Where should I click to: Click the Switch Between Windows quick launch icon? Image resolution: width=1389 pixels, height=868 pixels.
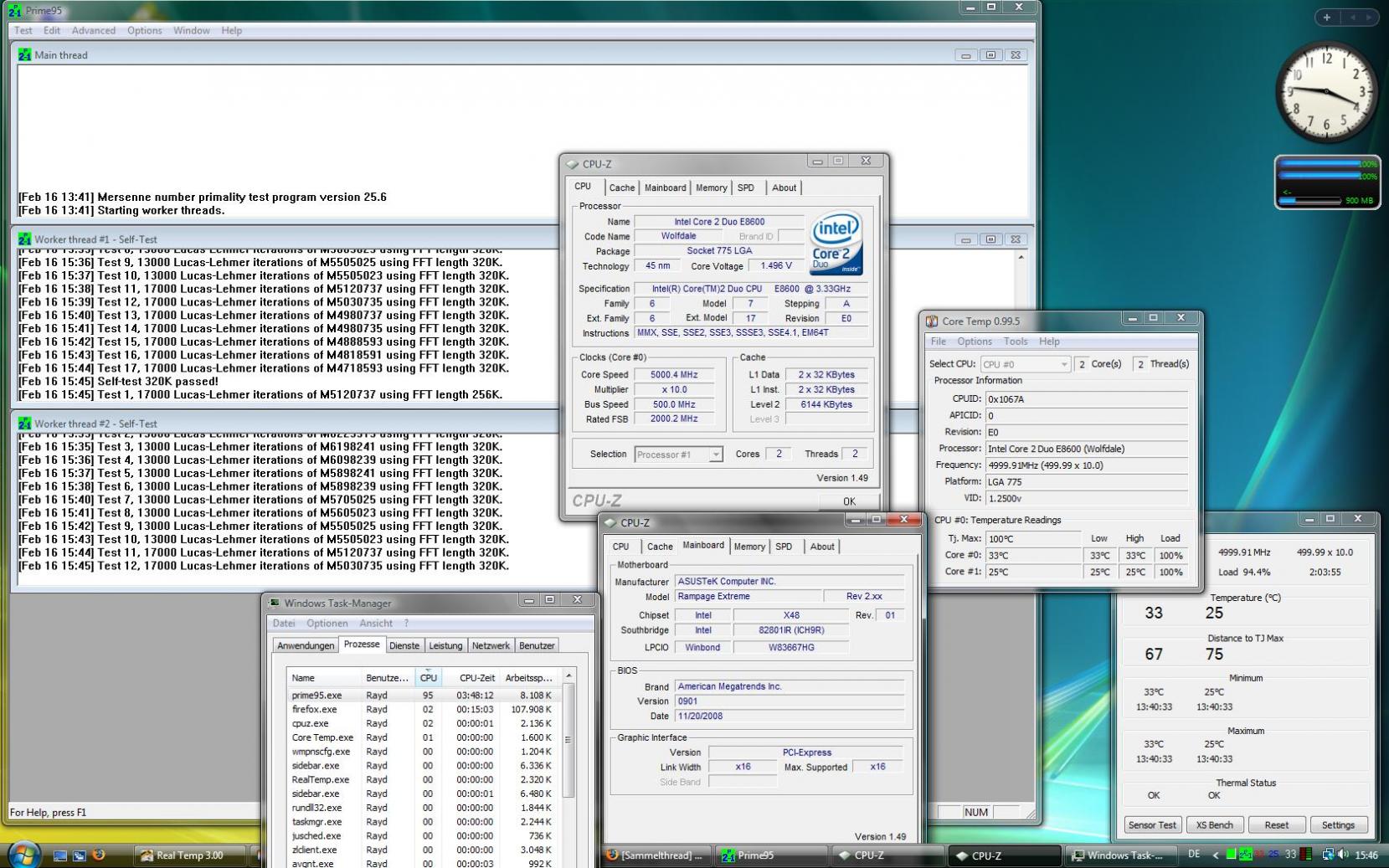(x=80, y=855)
